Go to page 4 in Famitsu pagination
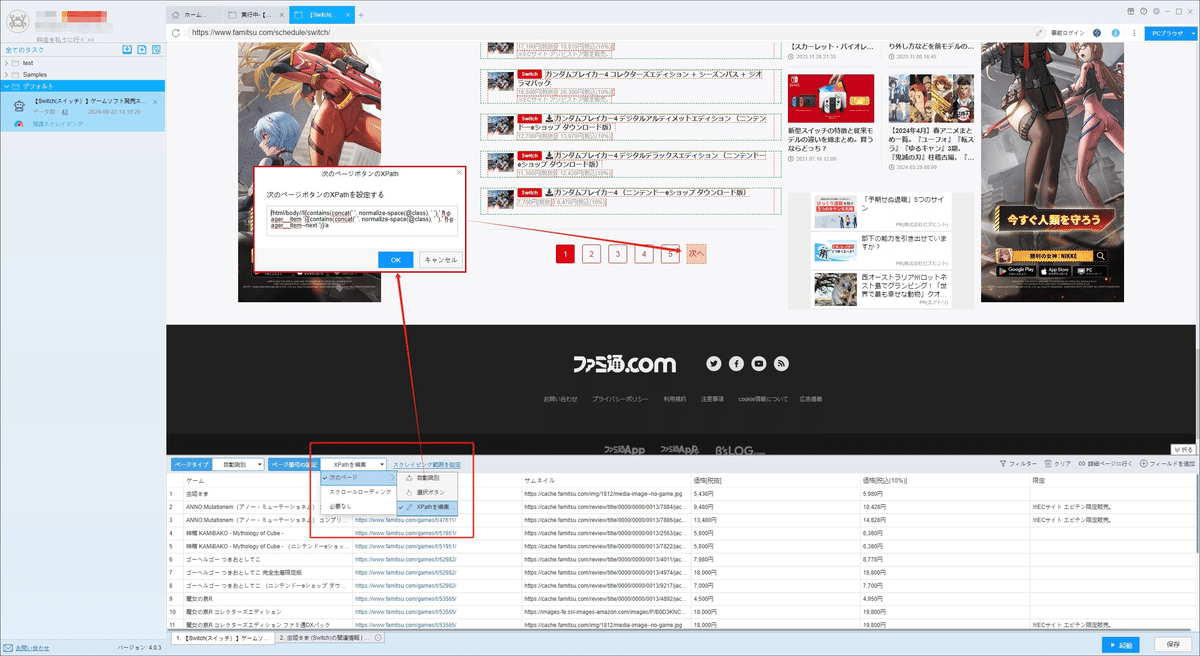This screenshot has height=656, width=1200. point(644,254)
